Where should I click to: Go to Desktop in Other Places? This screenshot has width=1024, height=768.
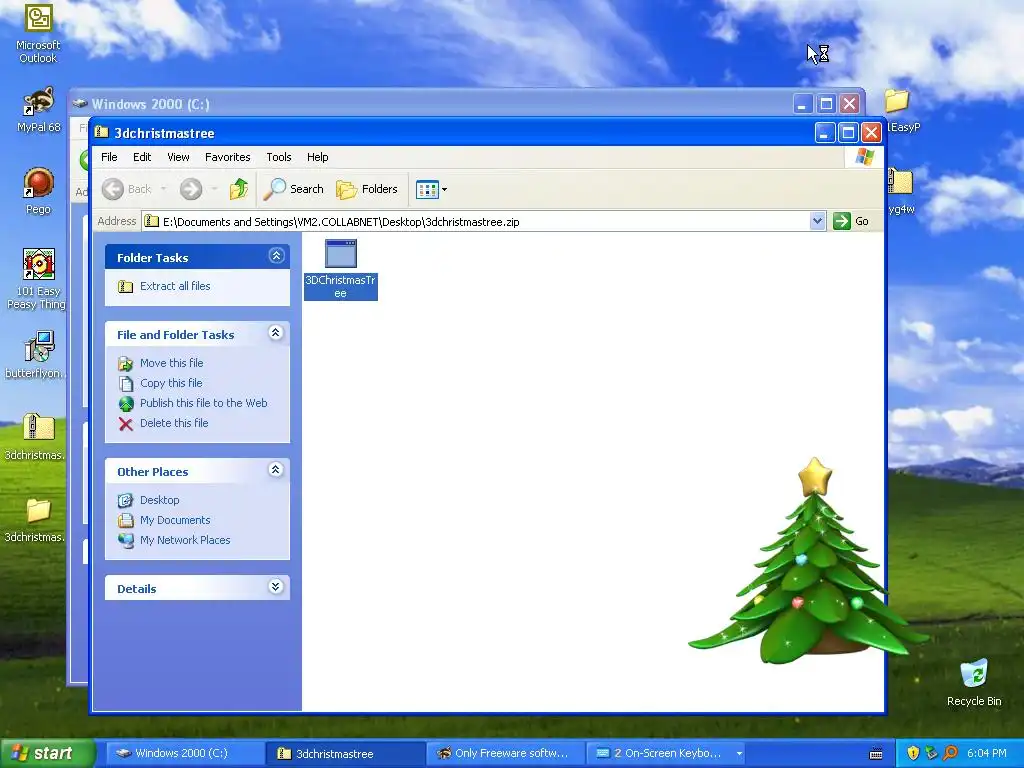click(x=159, y=500)
